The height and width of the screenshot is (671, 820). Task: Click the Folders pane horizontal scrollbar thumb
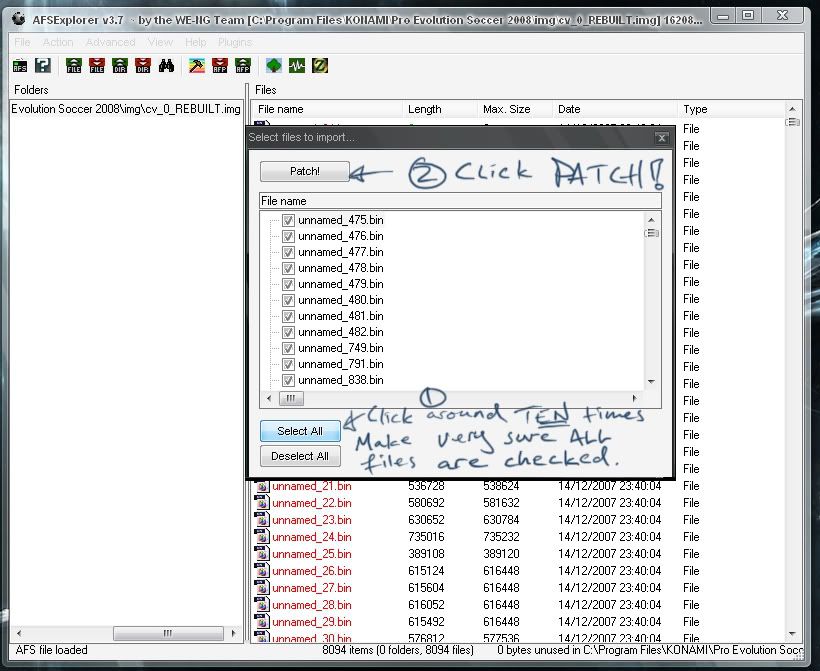(168, 633)
